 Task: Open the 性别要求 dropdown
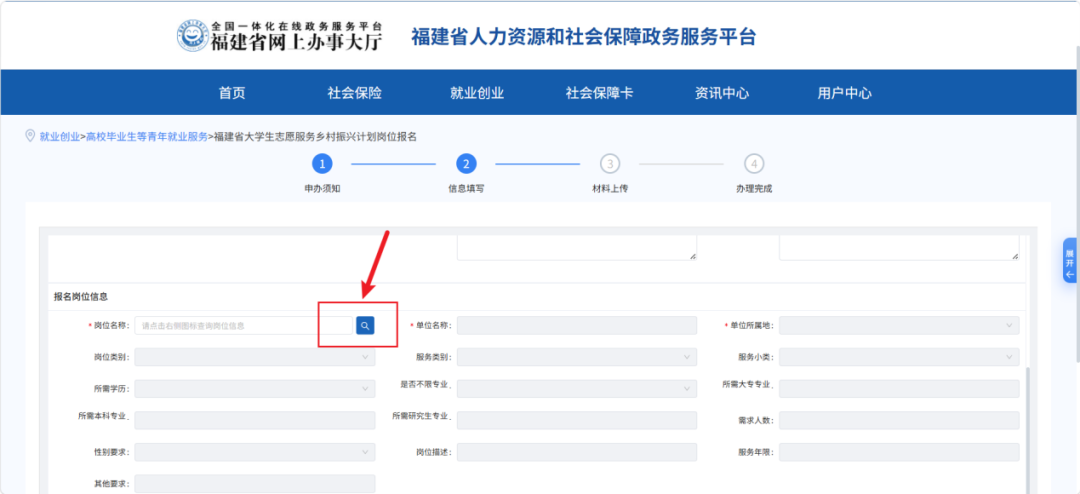[x=254, y=452]
